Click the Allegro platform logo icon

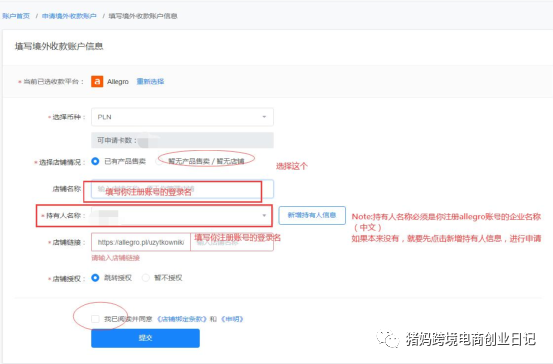97,81
